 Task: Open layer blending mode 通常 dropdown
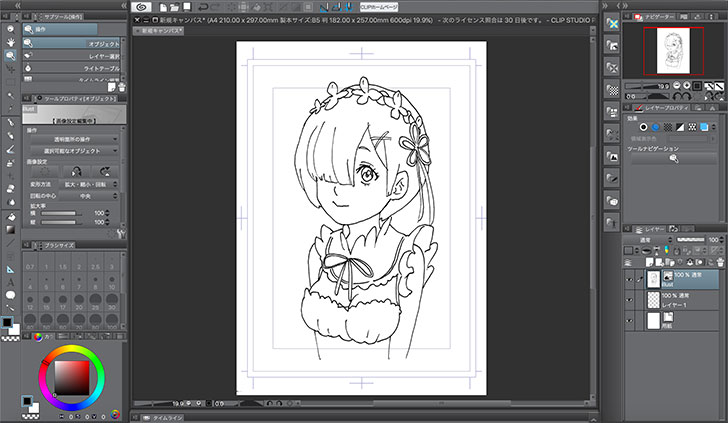tap(649, 240)
